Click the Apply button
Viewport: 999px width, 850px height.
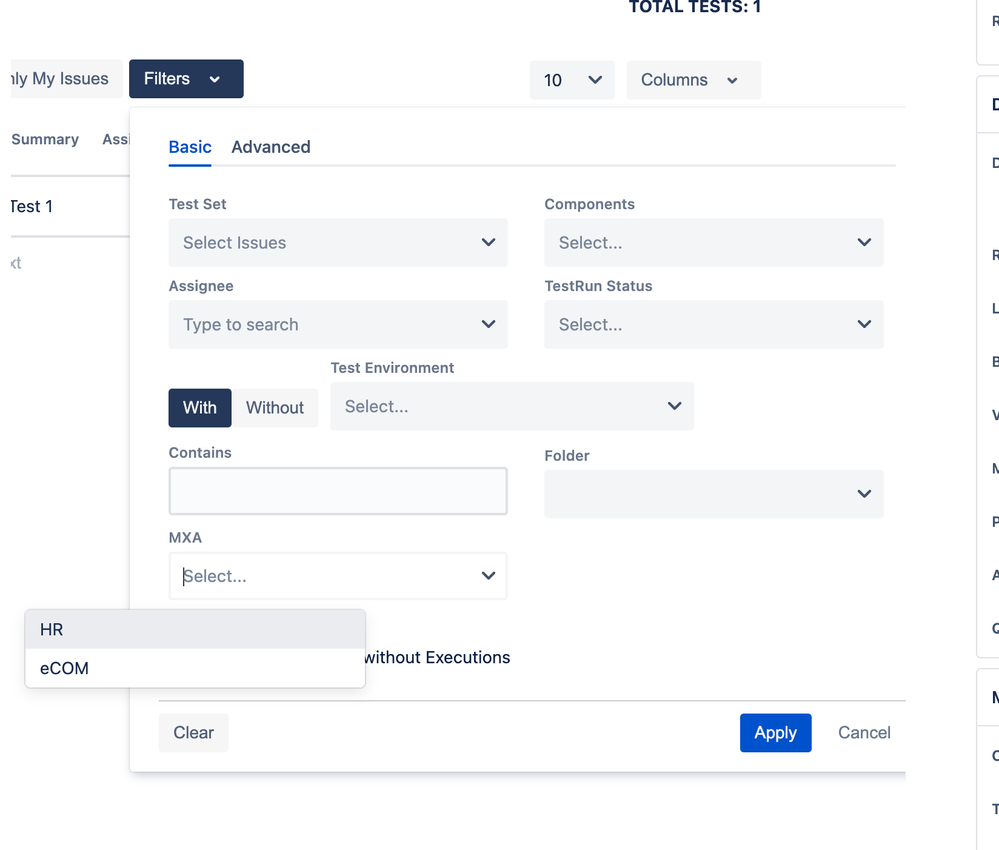click(x=775, y=733)
